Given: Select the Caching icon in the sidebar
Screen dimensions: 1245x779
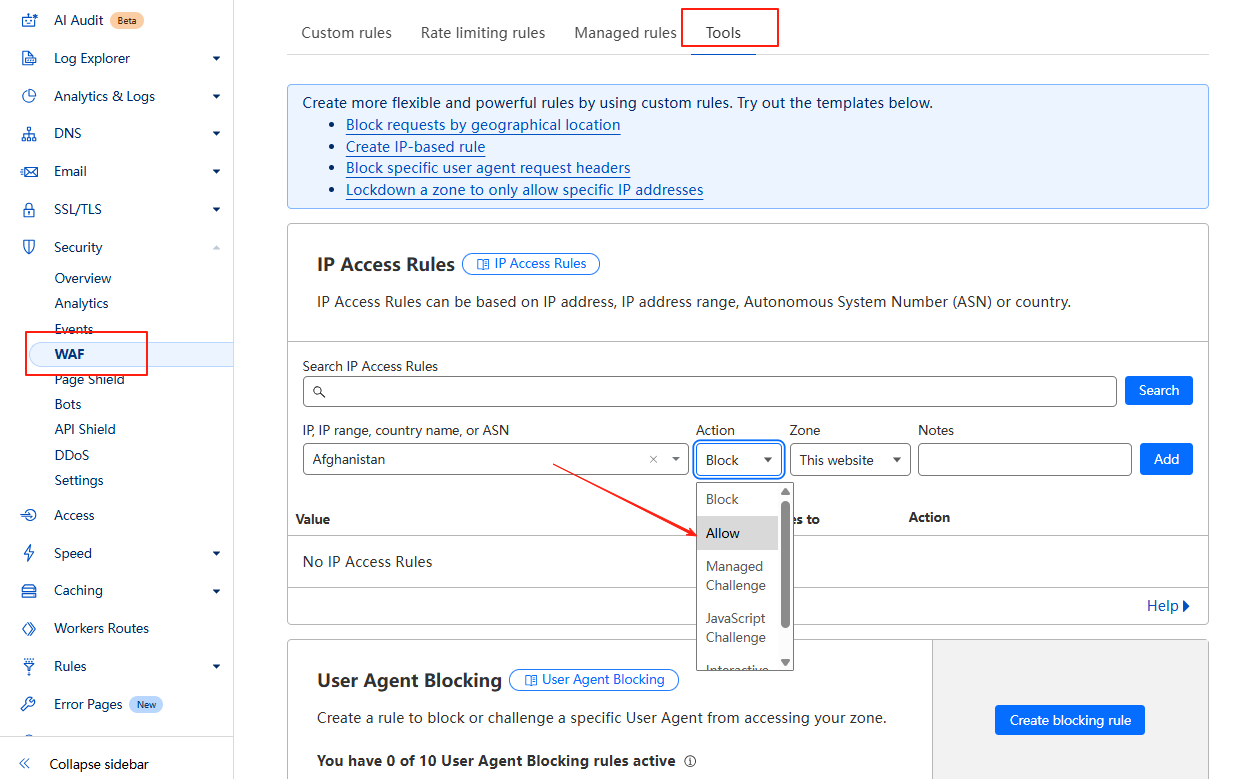Looking at the screenshot, I should (31, 590).
